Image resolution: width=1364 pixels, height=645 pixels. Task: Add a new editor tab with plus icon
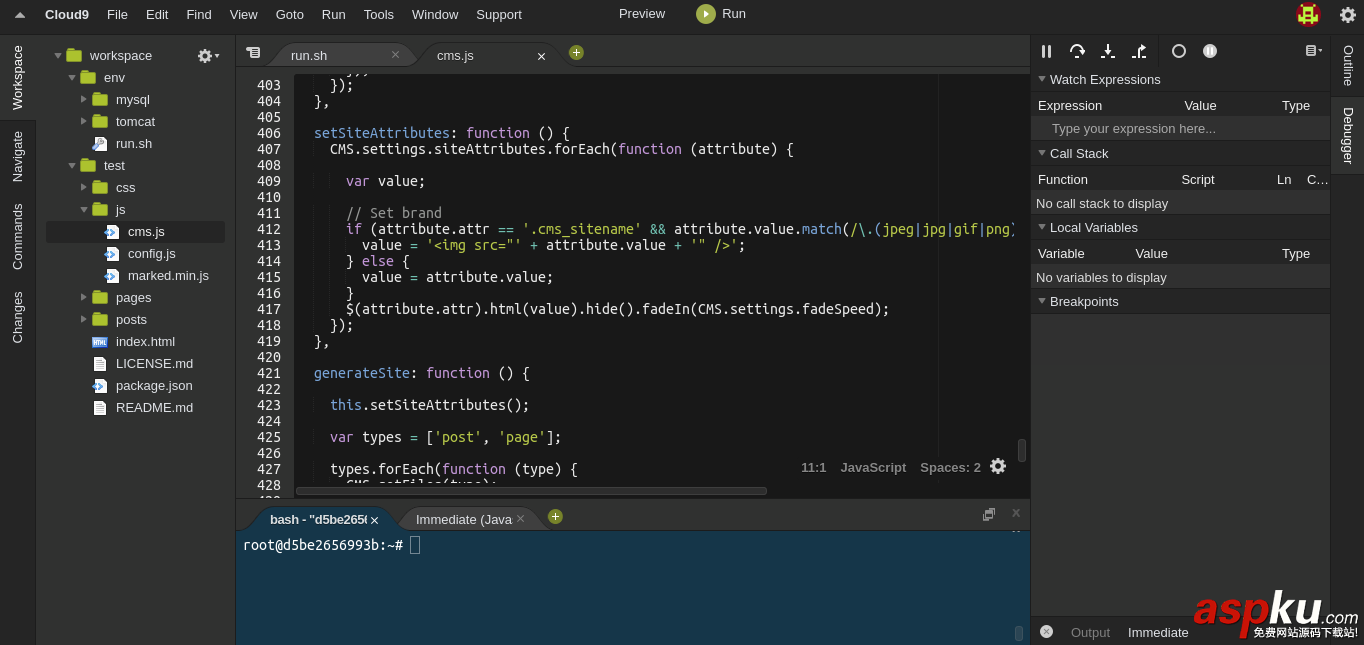(x=576, y=53)
